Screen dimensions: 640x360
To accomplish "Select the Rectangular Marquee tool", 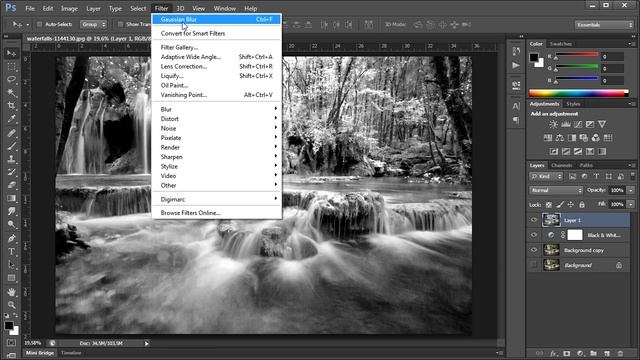I will tap(11, 67).
